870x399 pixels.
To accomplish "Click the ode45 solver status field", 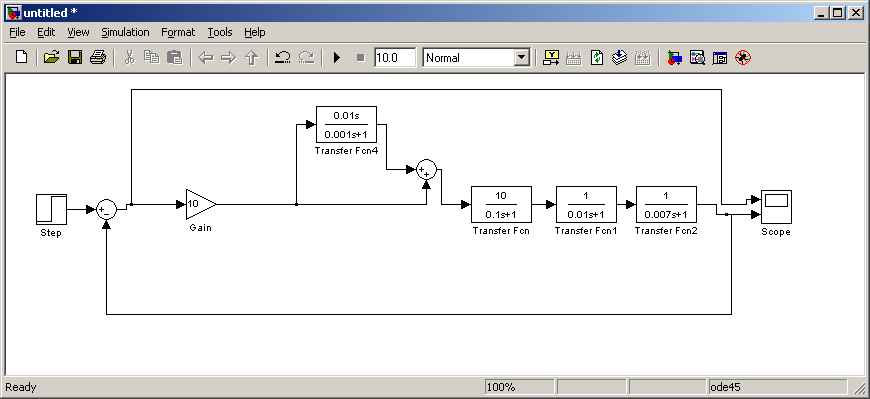I will point(777,387).
